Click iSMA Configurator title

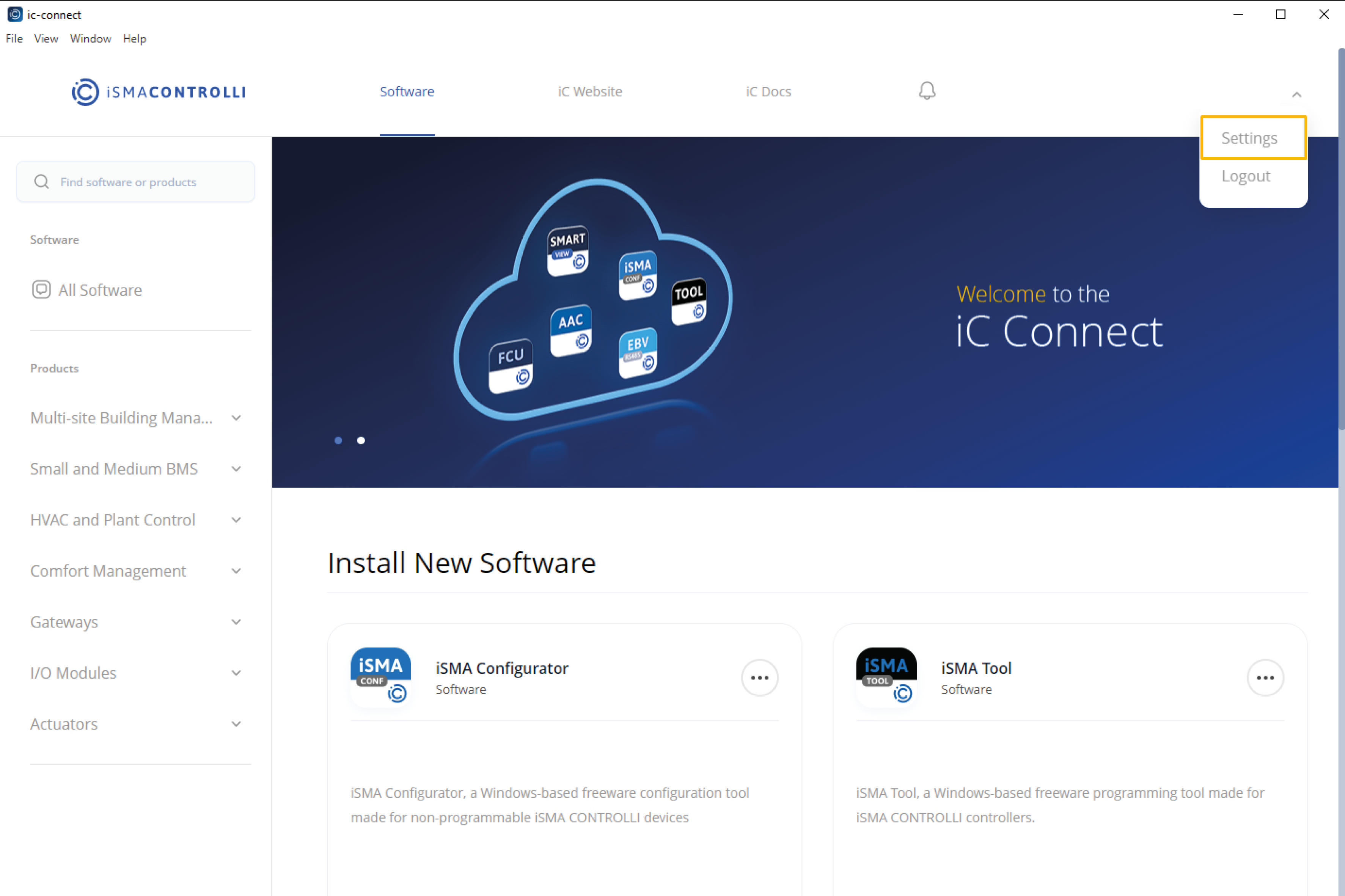click(502, 668)
